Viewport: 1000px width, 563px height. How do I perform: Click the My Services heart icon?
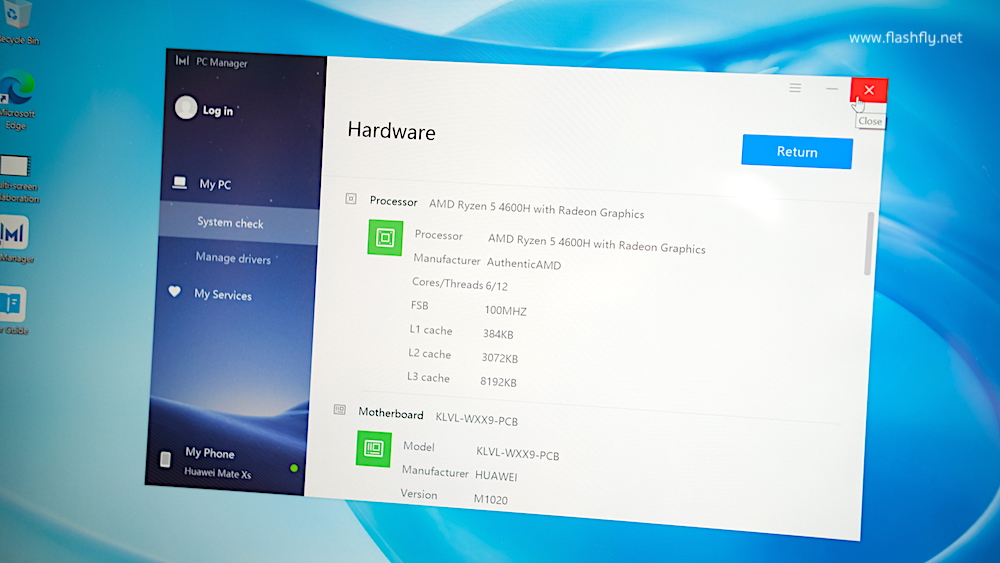point(175,293)
